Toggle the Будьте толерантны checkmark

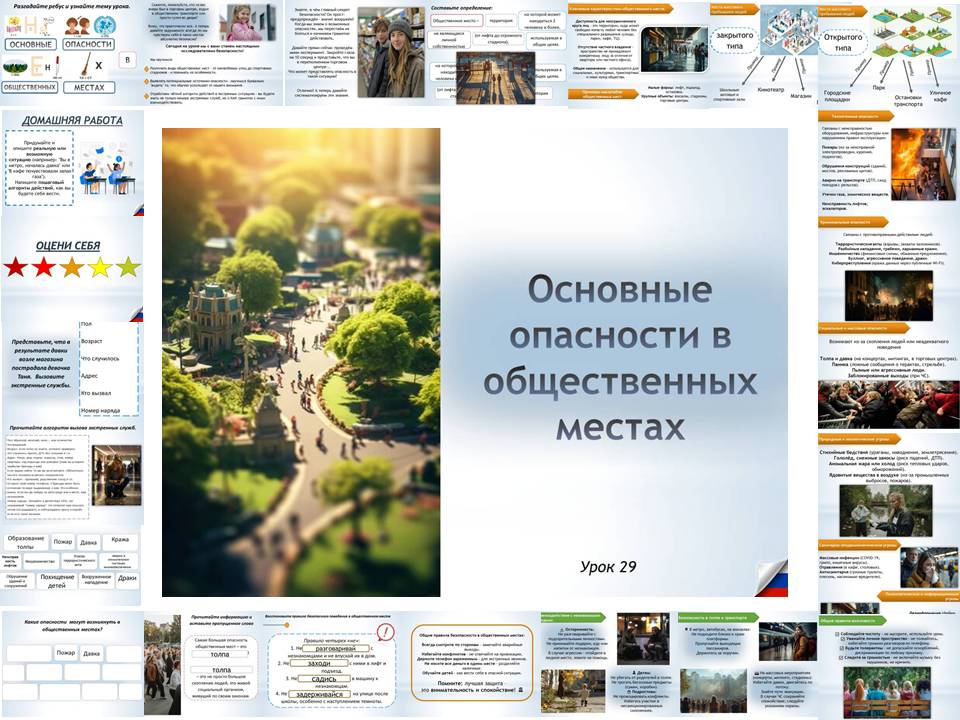tap(841, 648)
